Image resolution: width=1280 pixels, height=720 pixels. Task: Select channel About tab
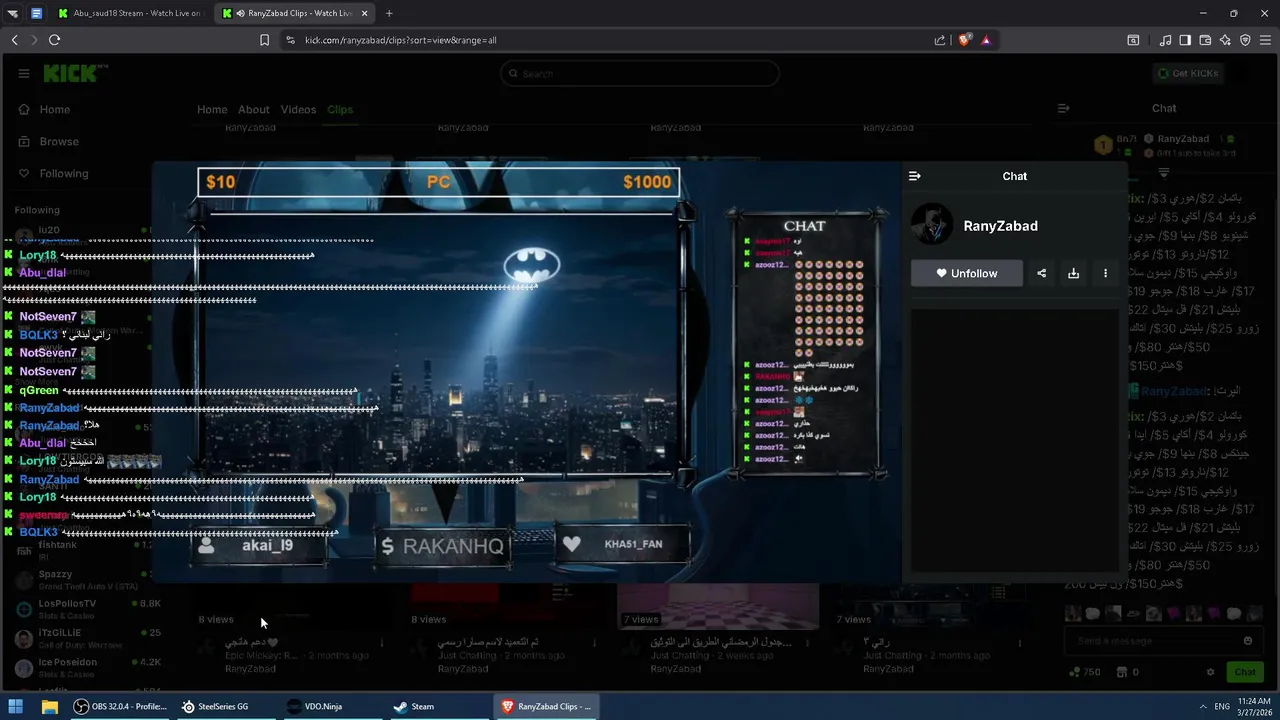pyautogui.click(x=253, y=109)
